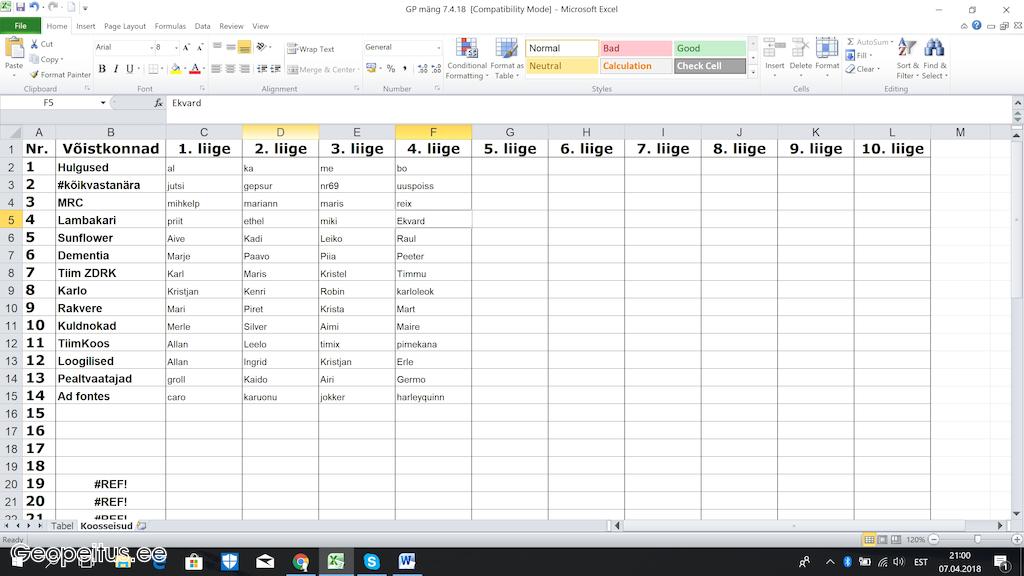Click the Percent Style icon

[391, 69]
